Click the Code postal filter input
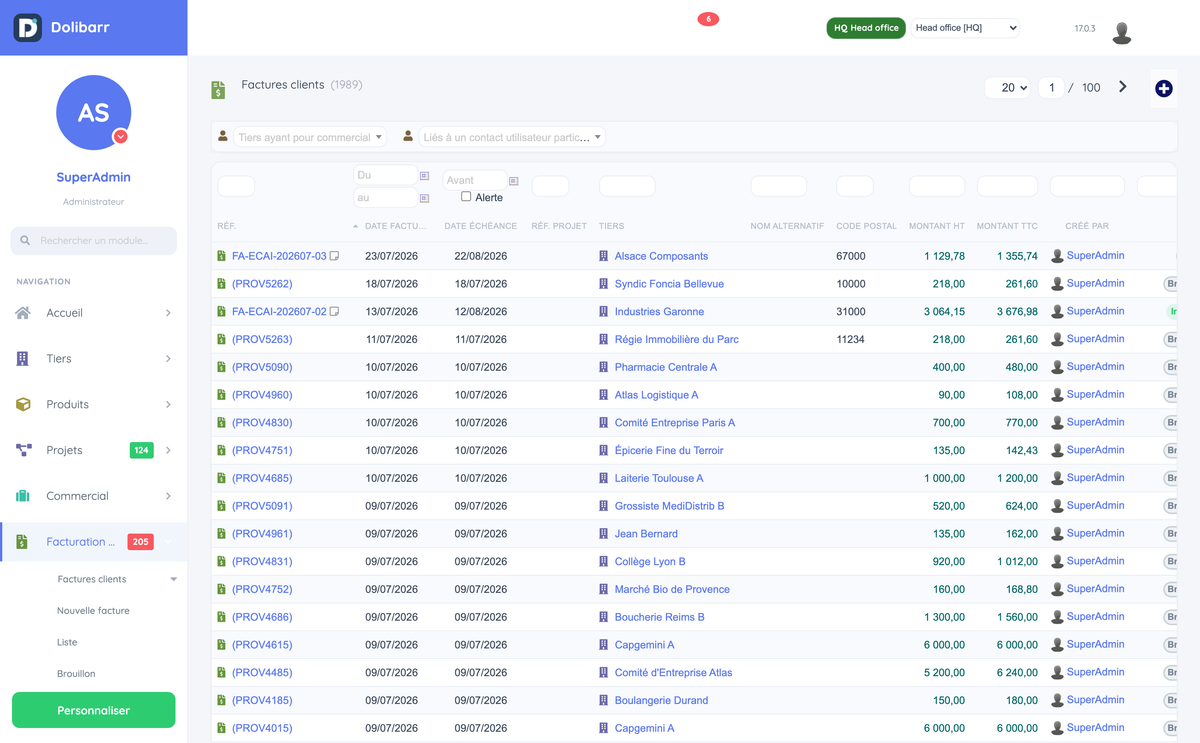The image size is (1200, 743). (855, 186)
